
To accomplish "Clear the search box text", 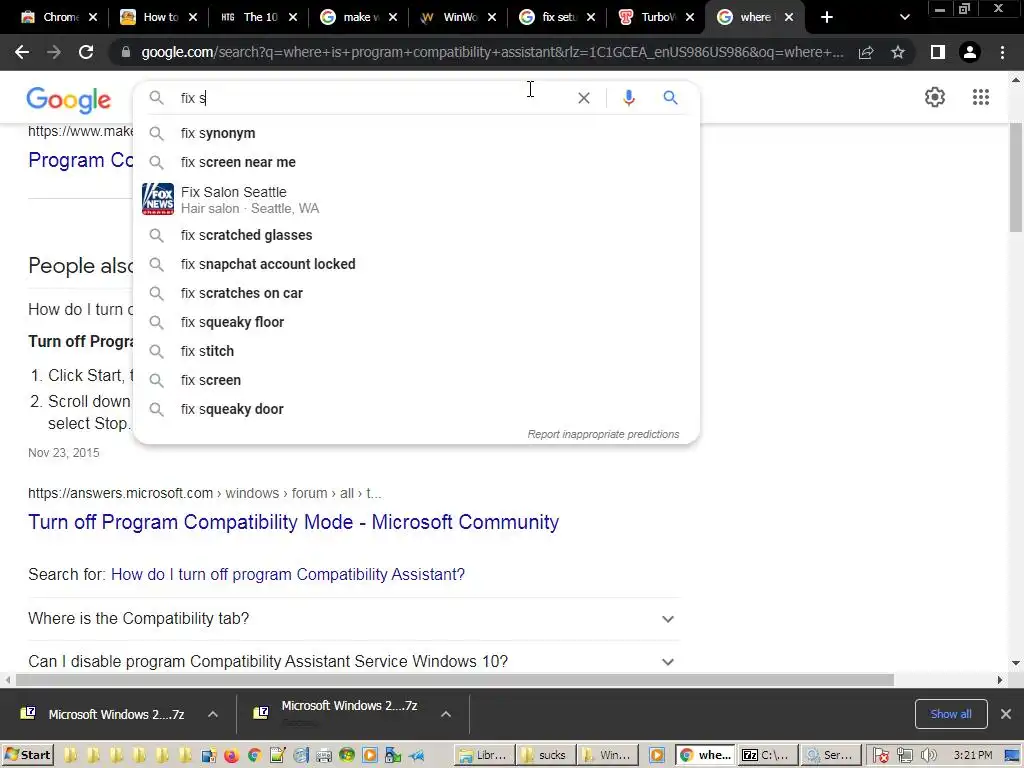I will [x=584, y=98].
